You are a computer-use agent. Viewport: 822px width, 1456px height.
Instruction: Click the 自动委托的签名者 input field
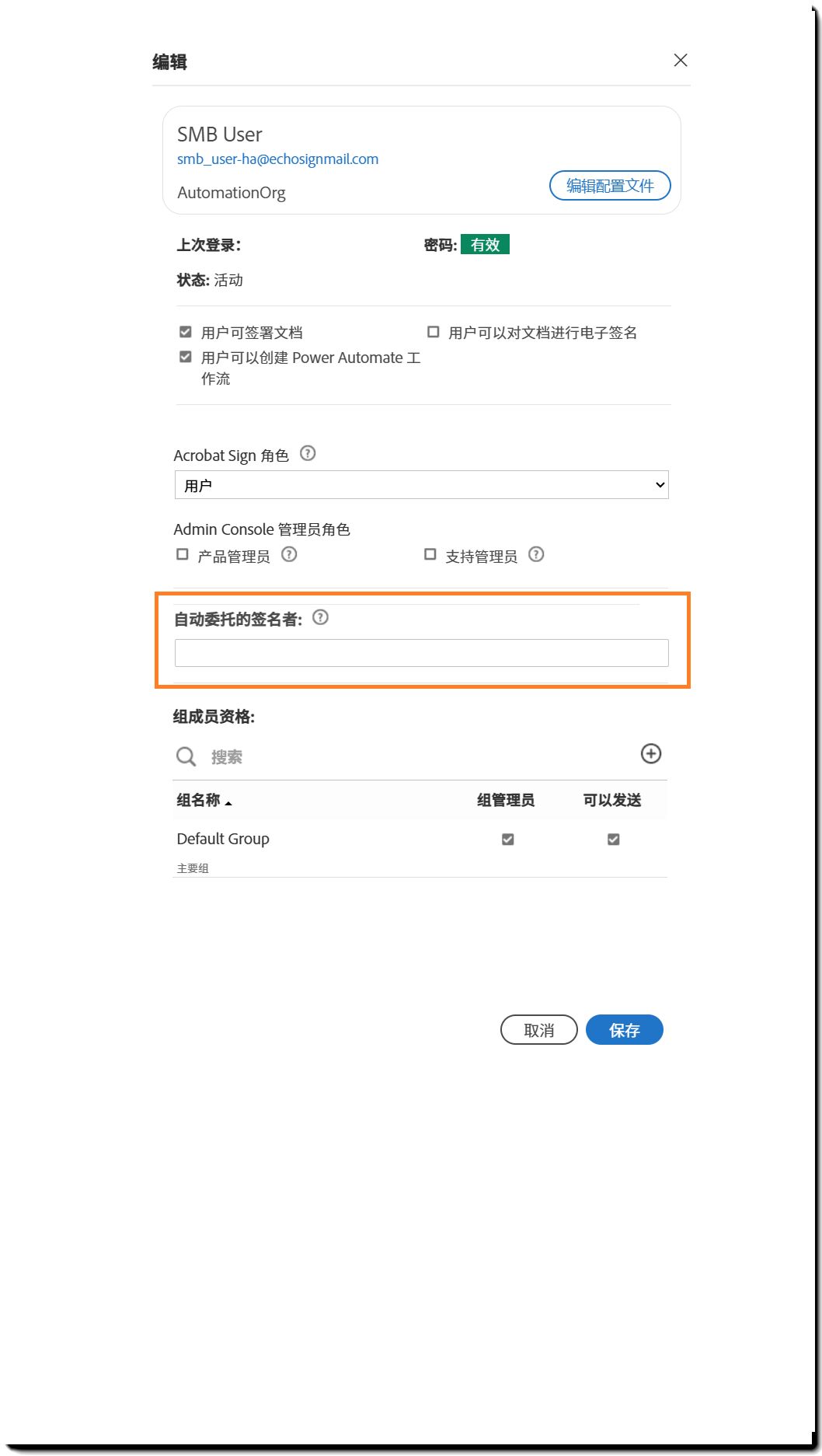pyautogui.click(x=421, y=653)
